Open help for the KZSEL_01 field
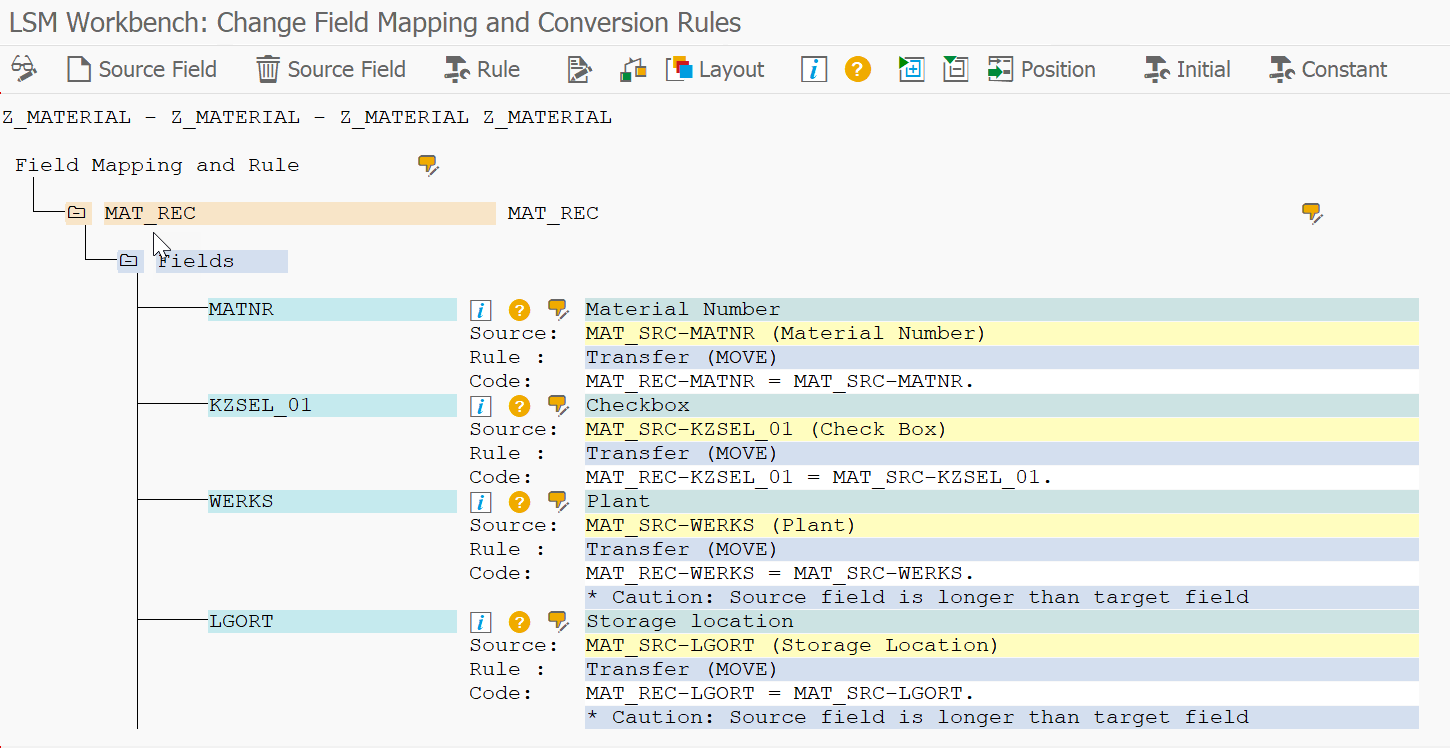 coord(519,406)
